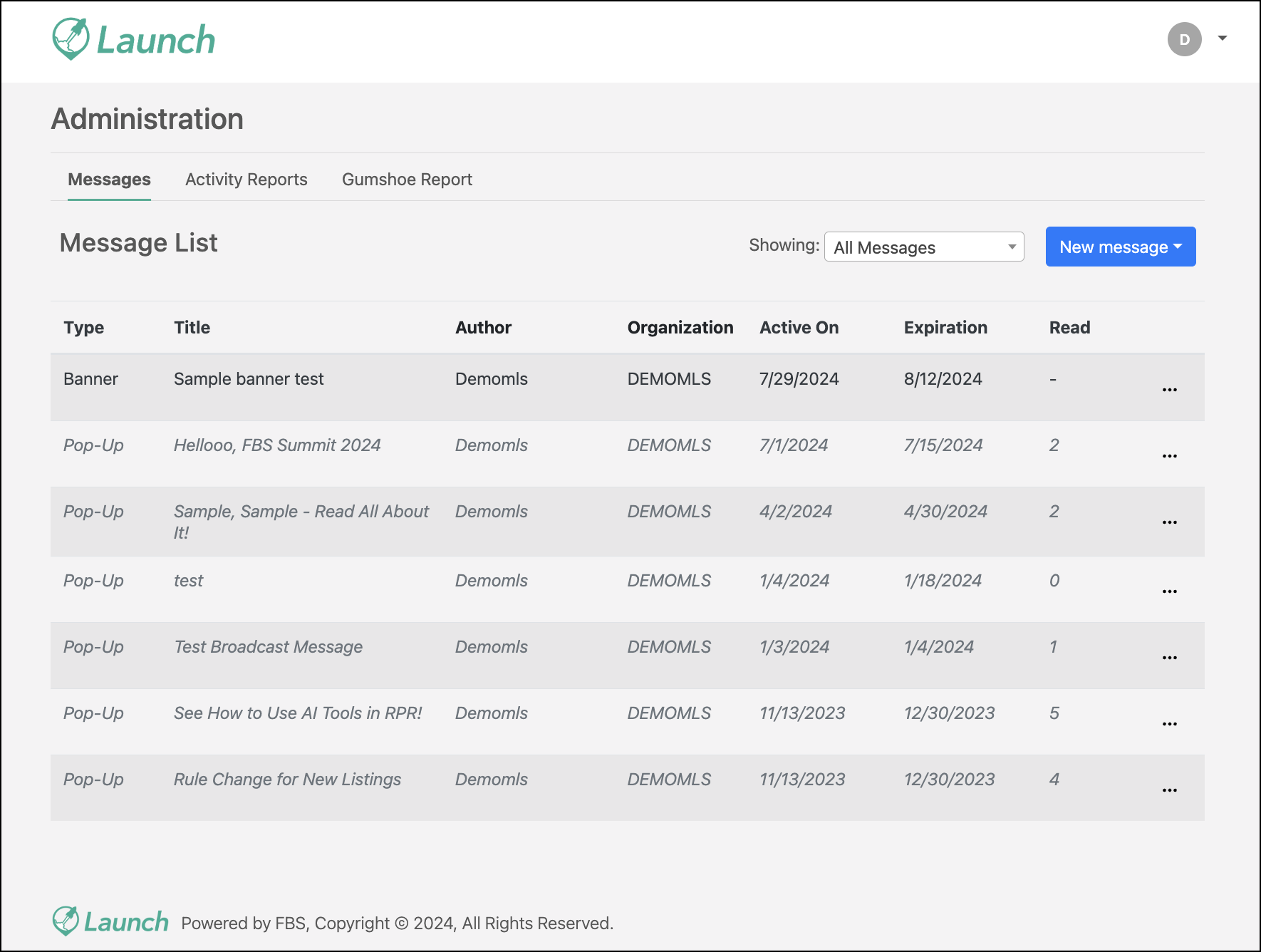1261x952 pixels.
Task: Click the read count 5 for AI Tools message
Action: click(1054, 713)
